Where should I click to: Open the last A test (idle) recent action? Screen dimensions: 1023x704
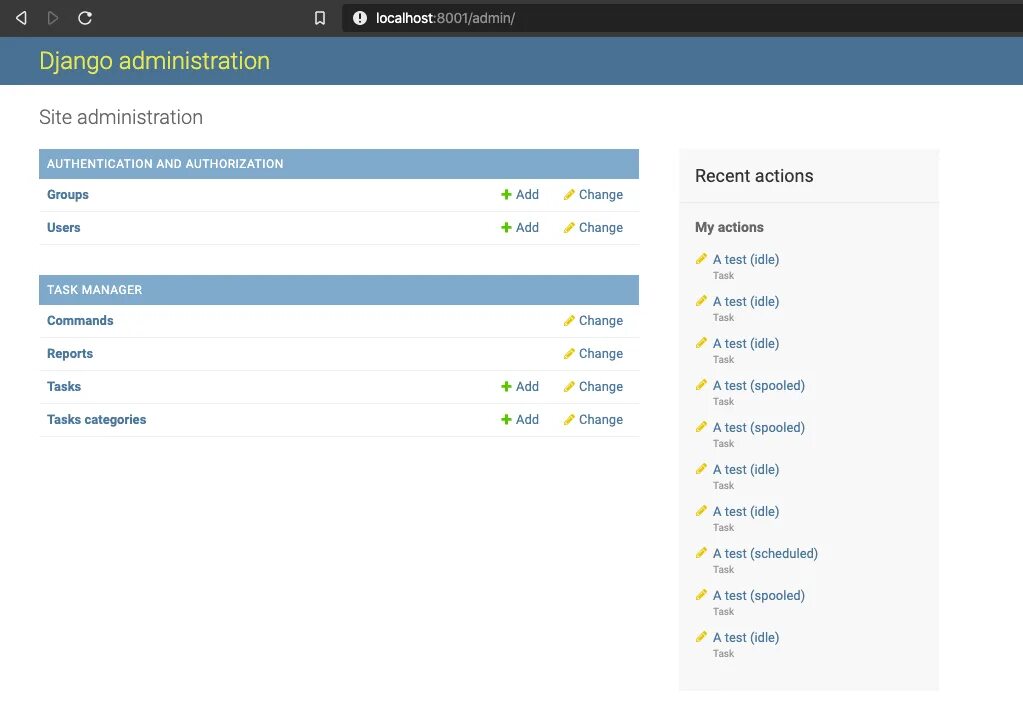pos(746,637)
